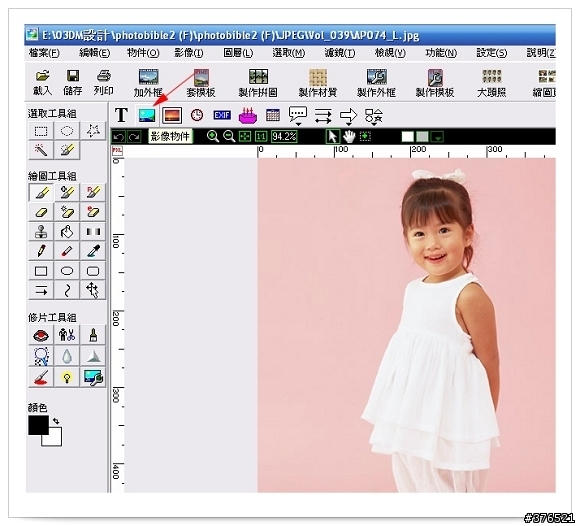
Task: Zoom out with the magnifier minus icon
Action: click(x=229, y=136)
